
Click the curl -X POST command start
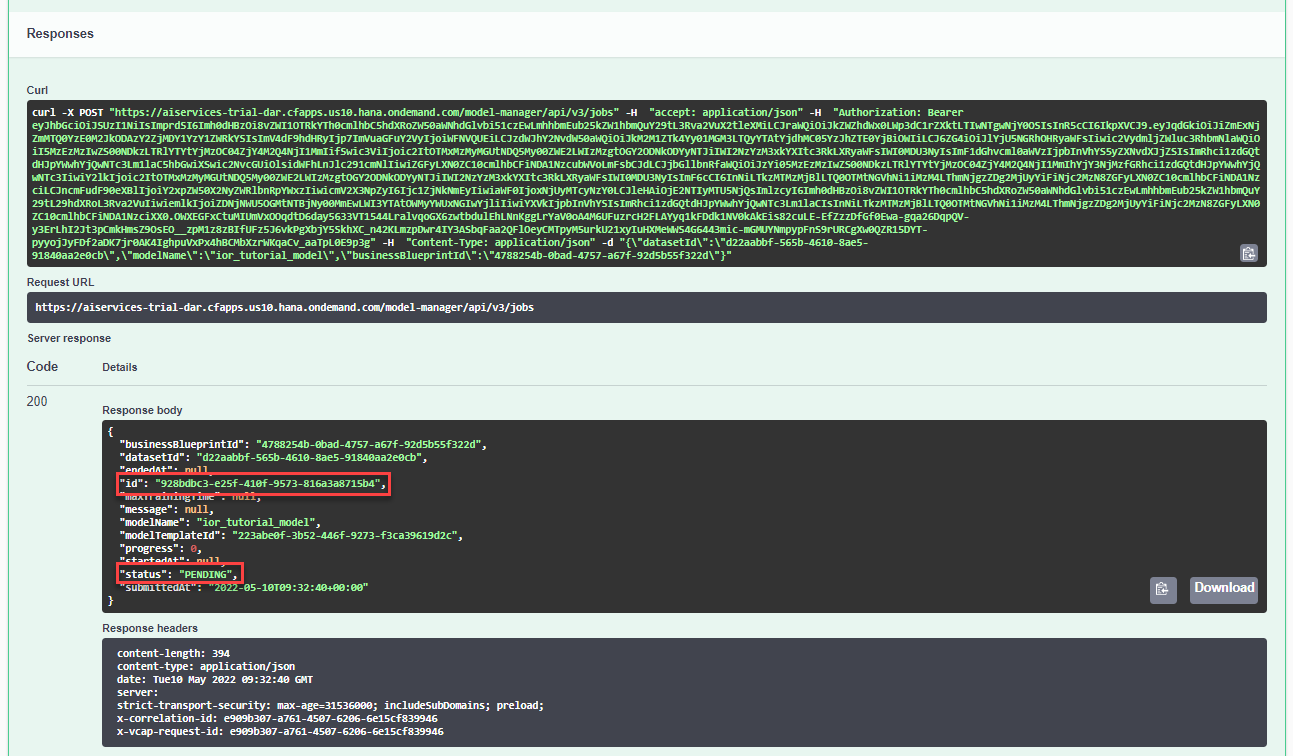[70, 111]
